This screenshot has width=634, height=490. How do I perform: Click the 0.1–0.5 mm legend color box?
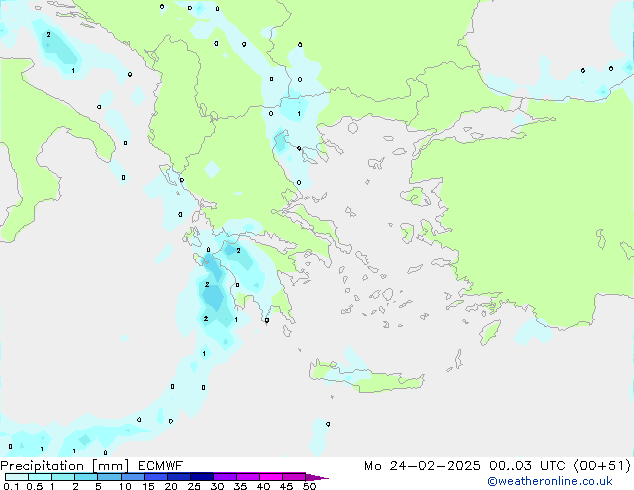pyautogui.click(x=17, y=477)
